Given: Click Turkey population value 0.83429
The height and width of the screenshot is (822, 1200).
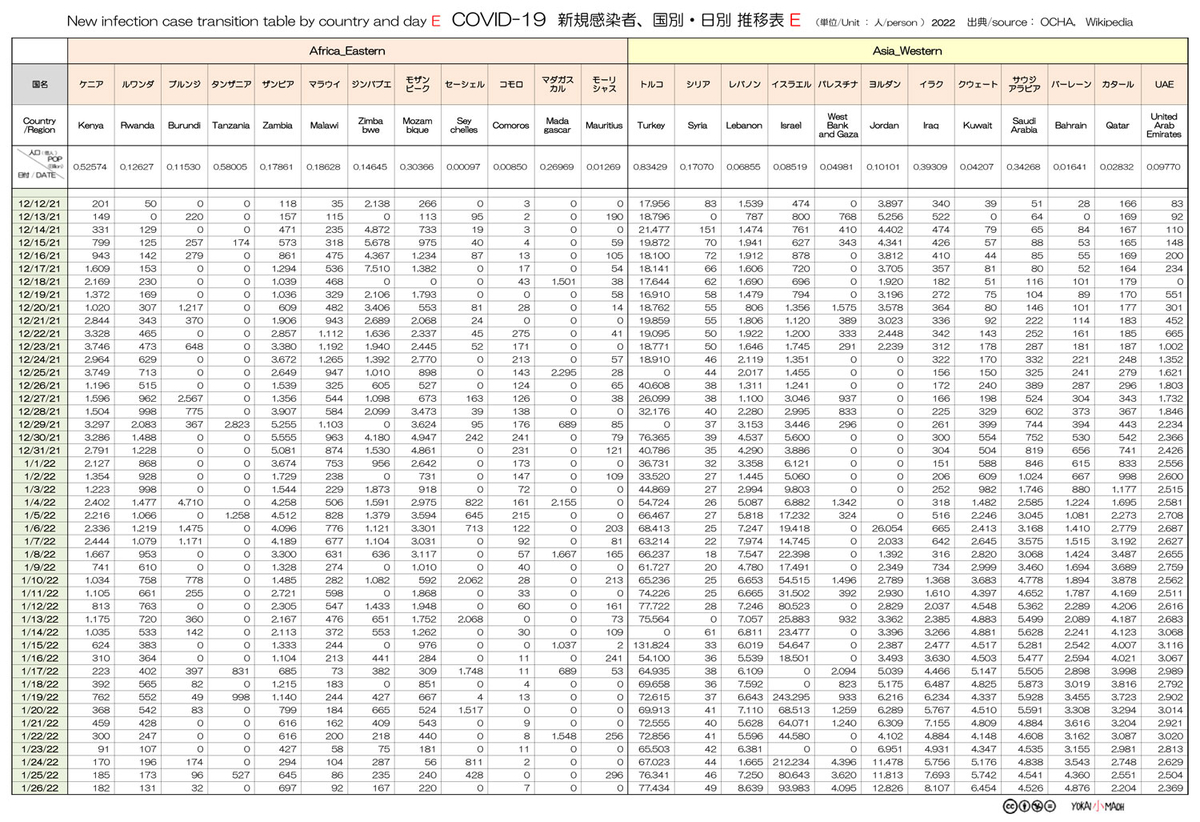Looking at the screenshot, I should [x=651, y=166].
